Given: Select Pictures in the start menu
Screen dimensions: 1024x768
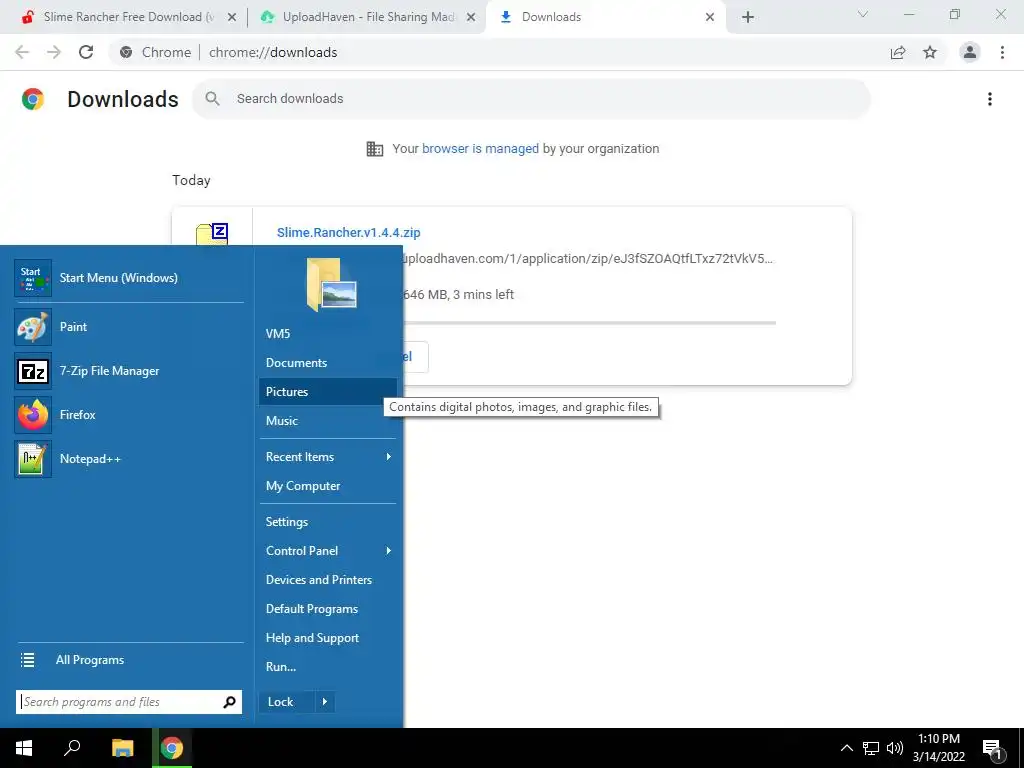Looking at the screenshot, I should coord(327,392).
